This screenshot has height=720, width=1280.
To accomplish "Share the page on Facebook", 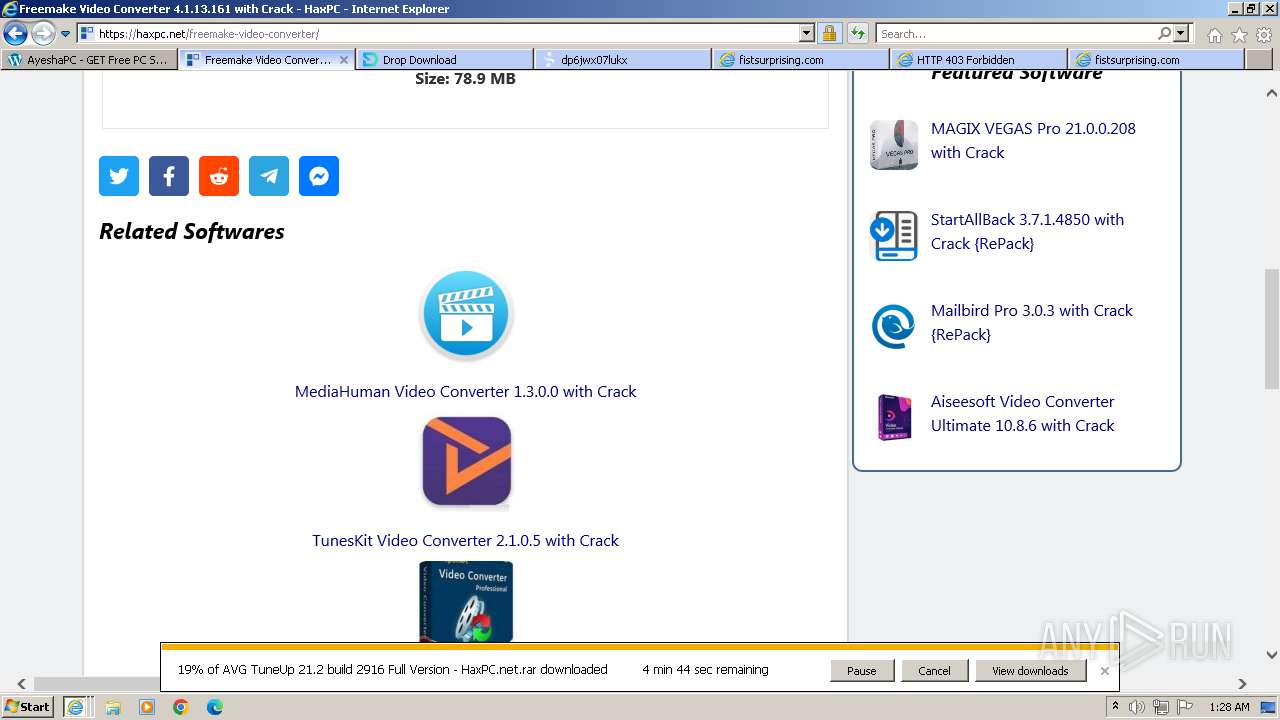I will tap(169, 176).
